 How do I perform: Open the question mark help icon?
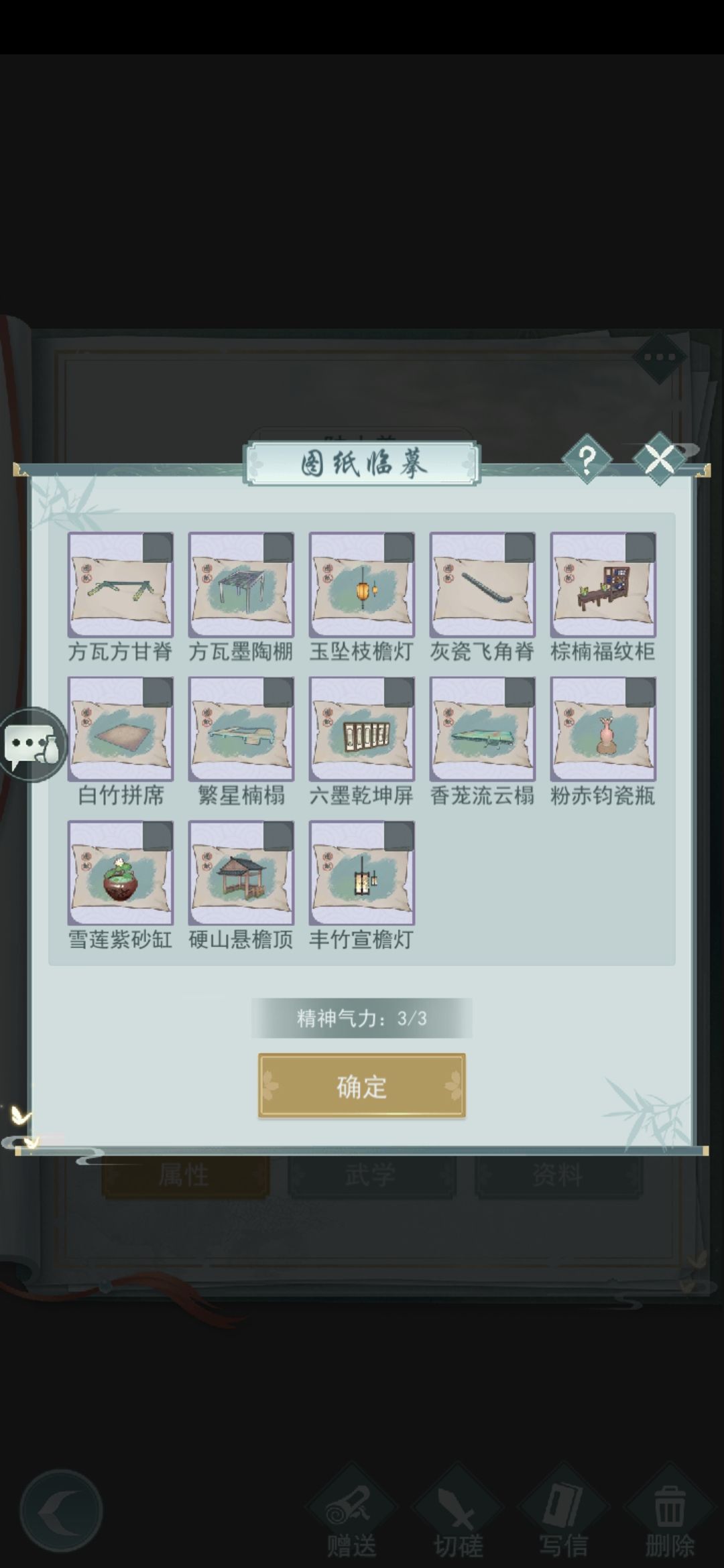[x=587, y=460]
